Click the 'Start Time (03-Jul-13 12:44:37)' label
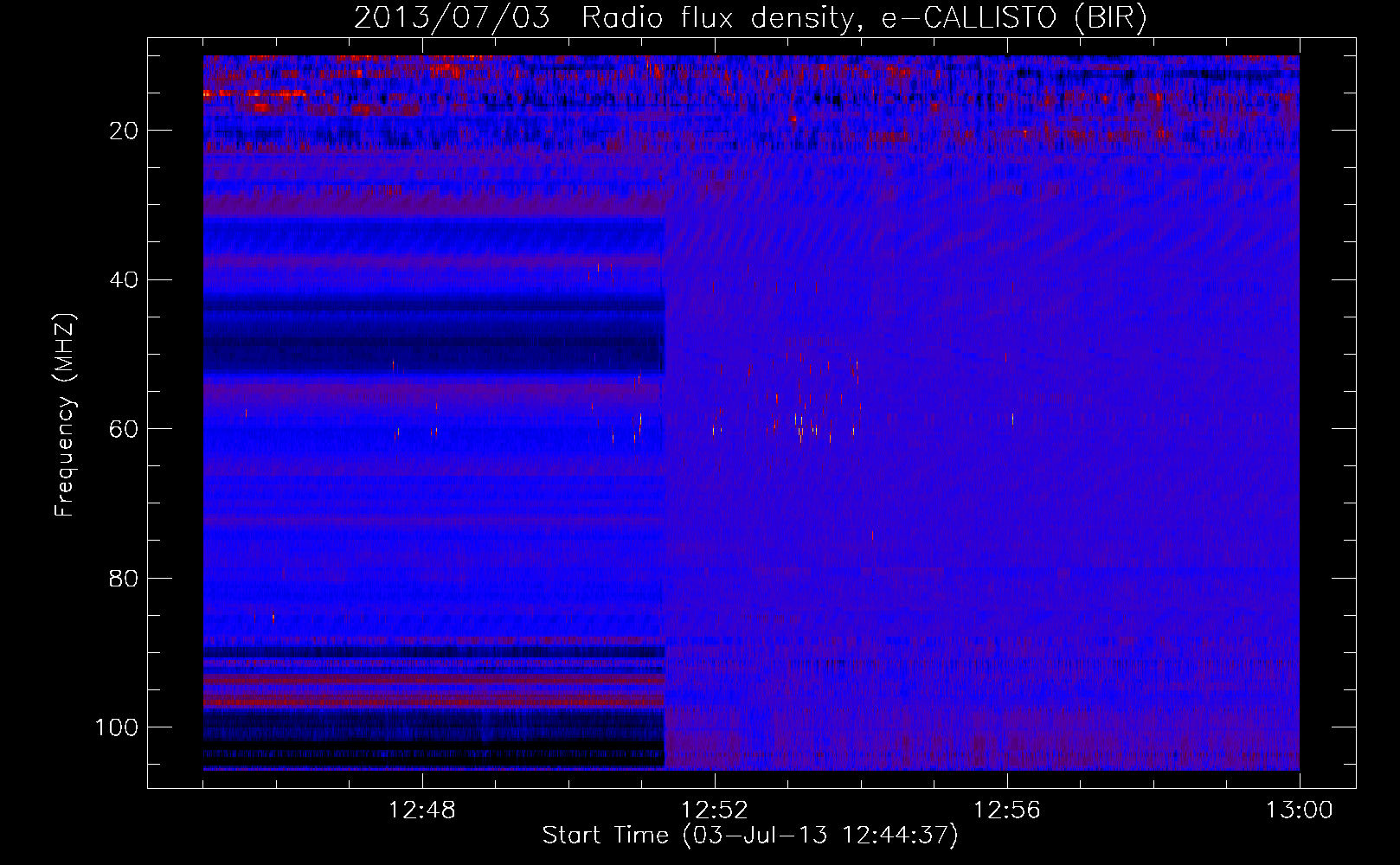Viewport: 1400px width, 865px height. pos(750,836)
